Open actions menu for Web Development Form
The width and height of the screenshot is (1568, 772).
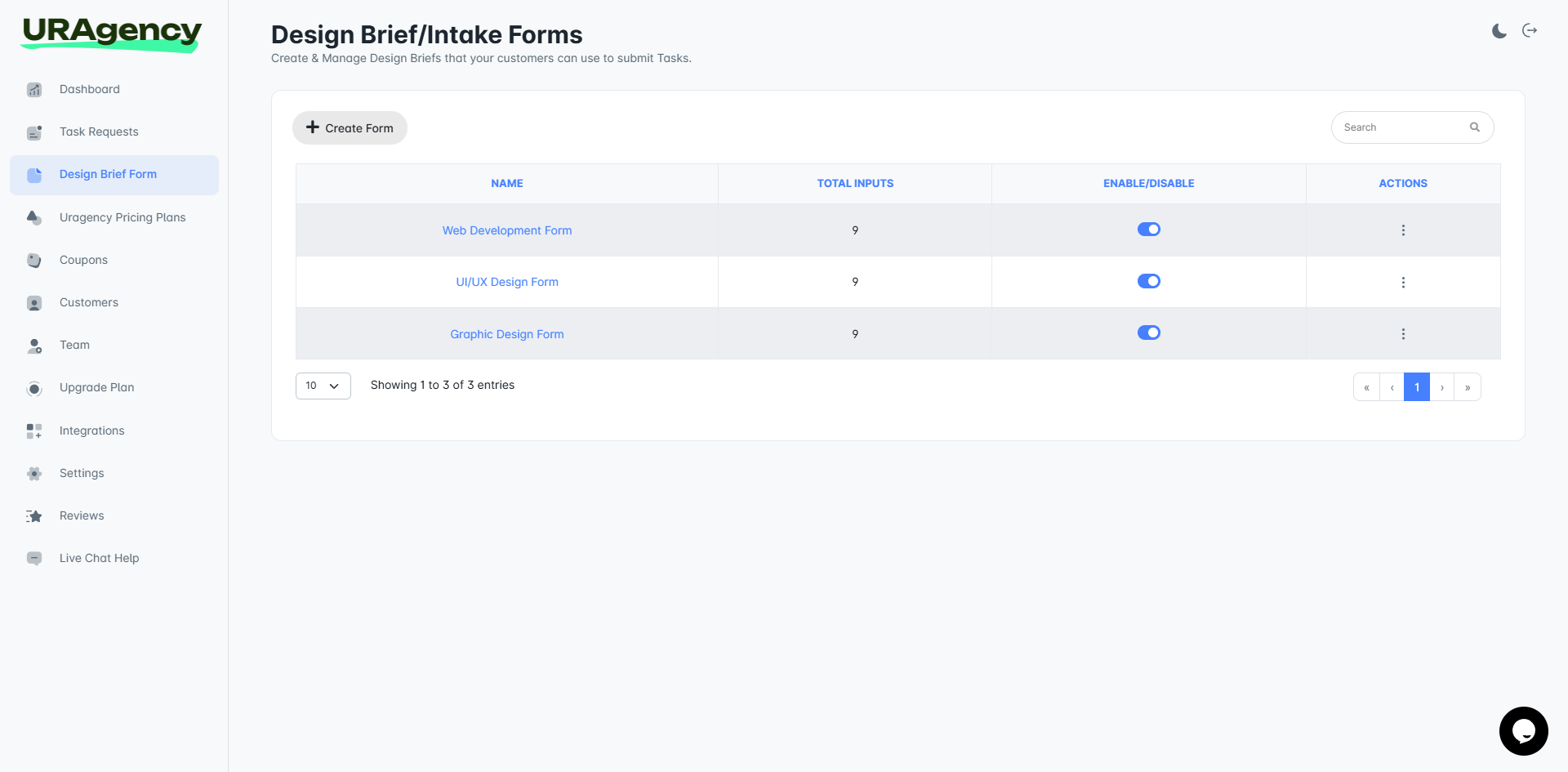coord(1403,230)
